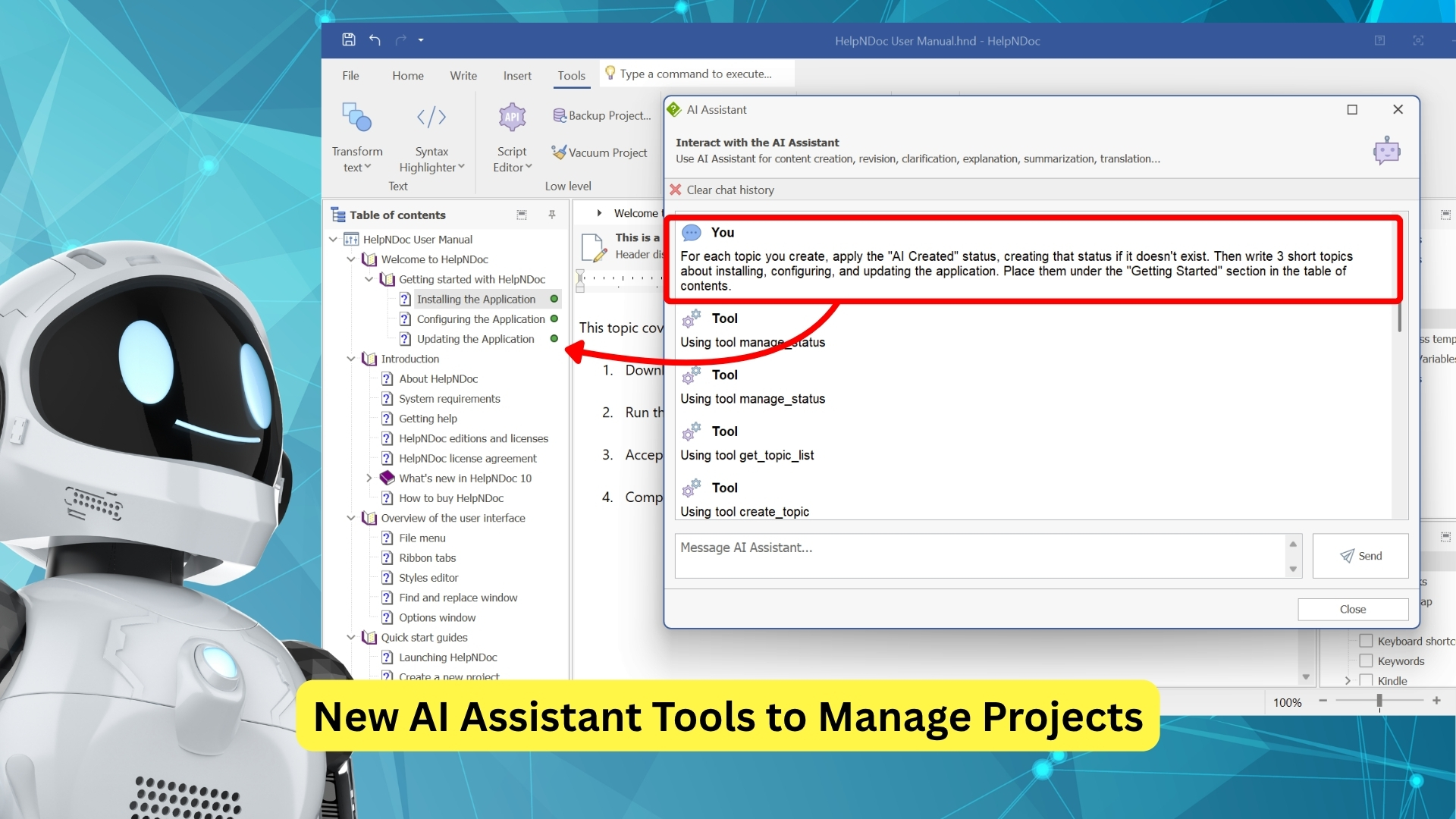Expand the Transform text dropdown arrow
Viewport: 1456px width, 819px height.
(368, 167)
